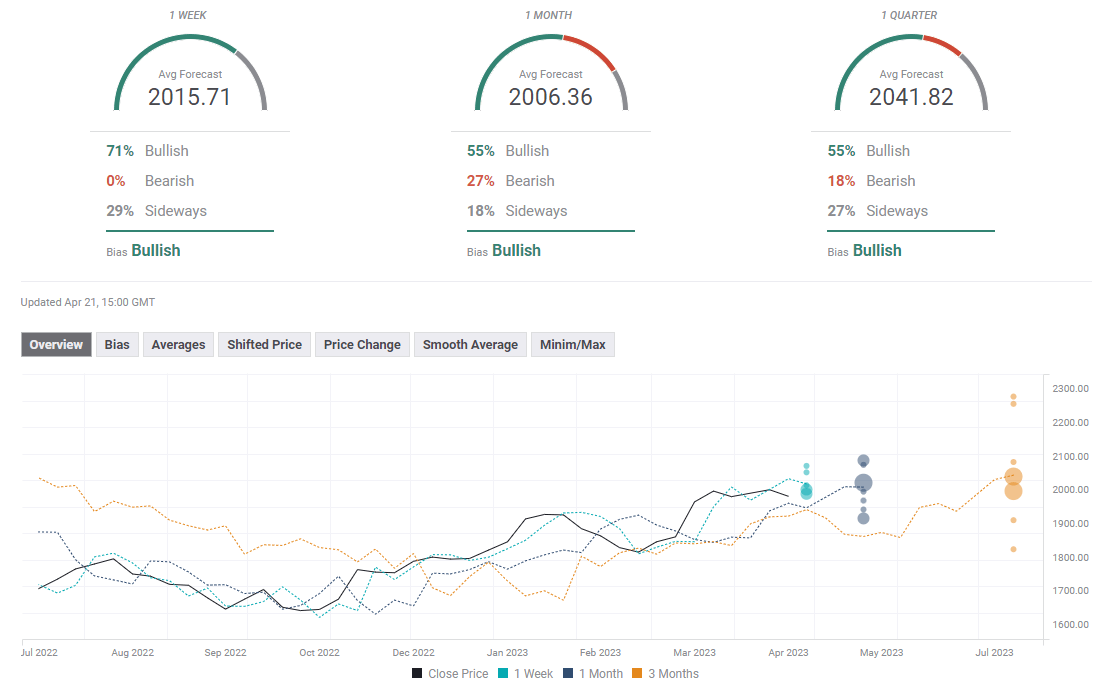Show the Shifted Price view
The height and width of the screenshot is (696, 1104).
(x=264, y=345)
